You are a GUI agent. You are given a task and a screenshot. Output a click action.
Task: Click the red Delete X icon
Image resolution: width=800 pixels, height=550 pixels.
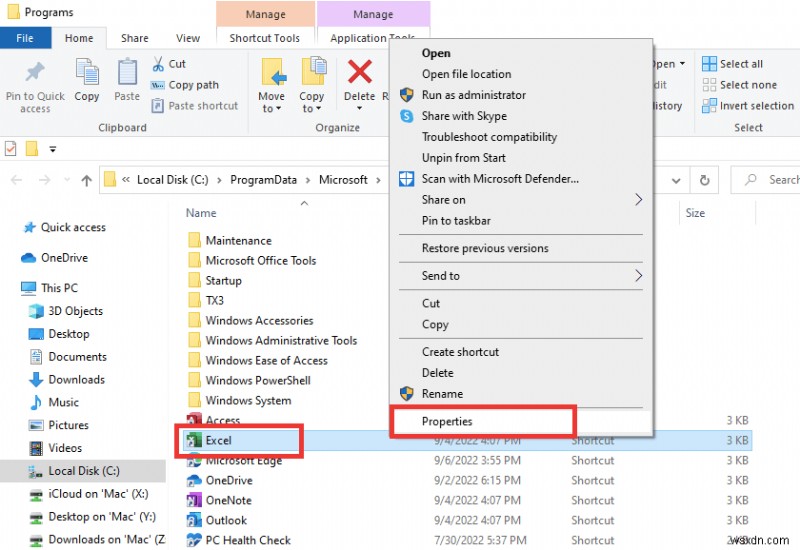pyautogui.click(x=360, y=71)
